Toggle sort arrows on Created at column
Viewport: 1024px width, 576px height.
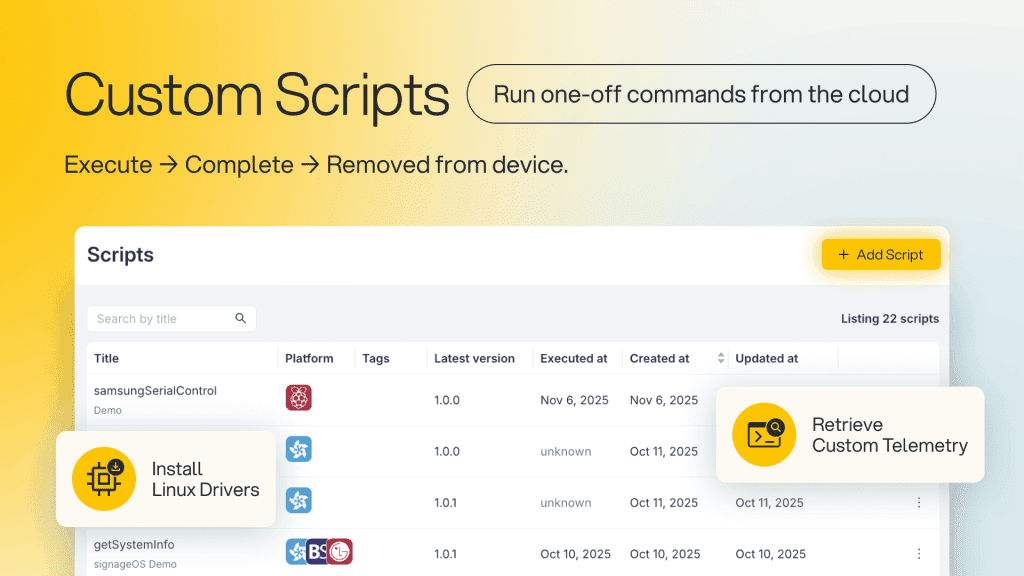tap(720, 358)
